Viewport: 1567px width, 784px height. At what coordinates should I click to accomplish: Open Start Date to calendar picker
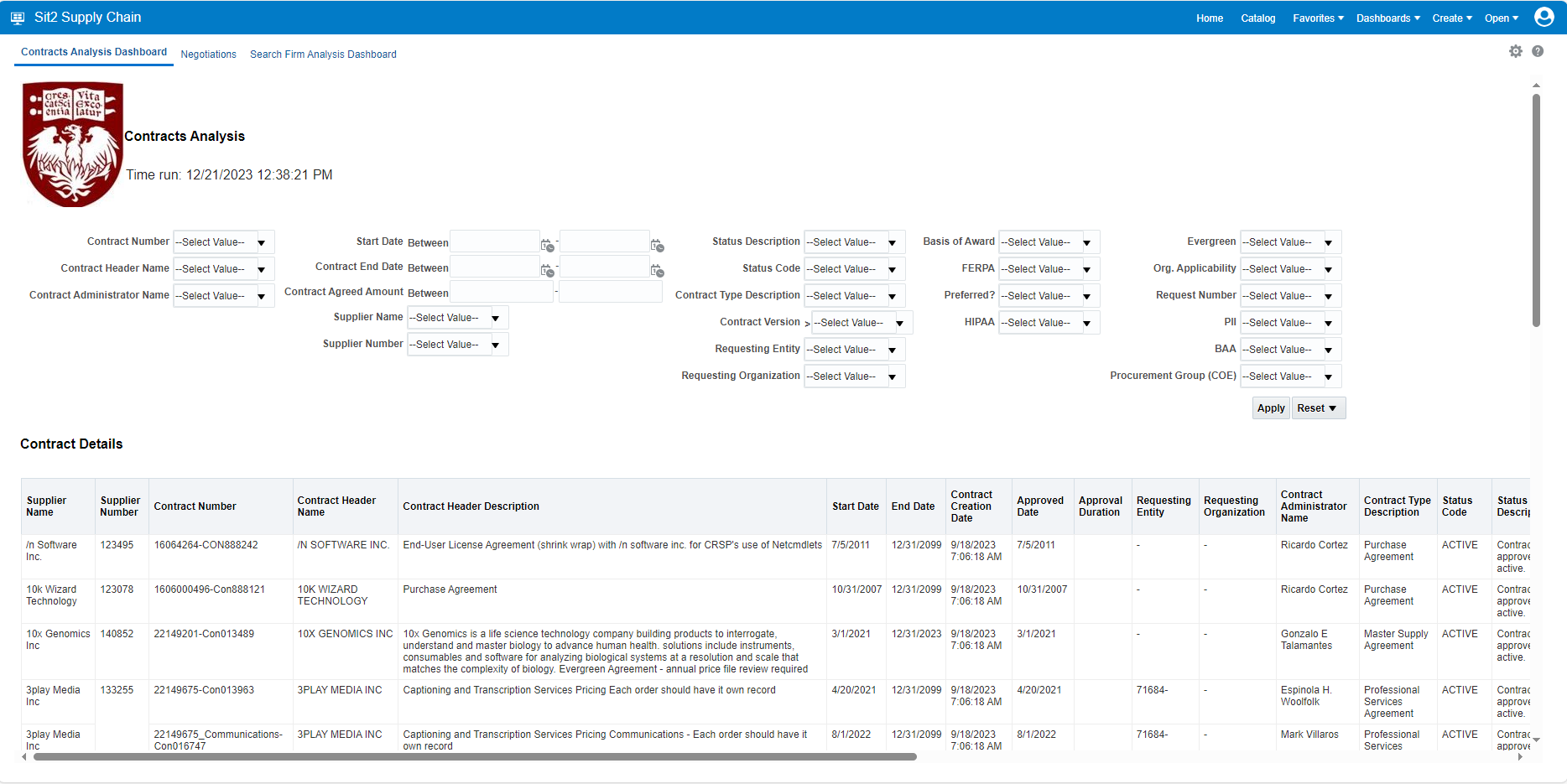pos(657,245)
